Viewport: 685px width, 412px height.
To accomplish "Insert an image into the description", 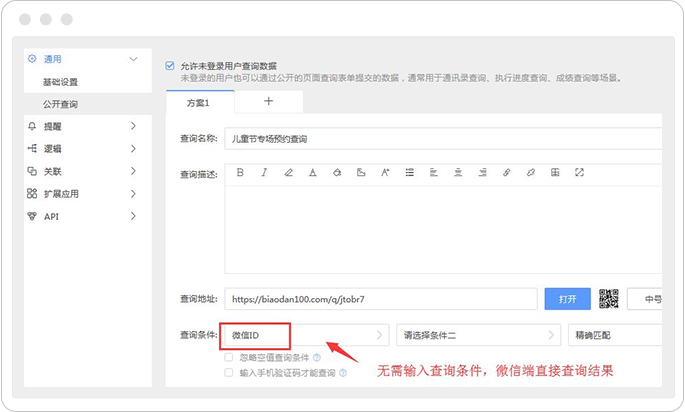I will coord(361,173).
